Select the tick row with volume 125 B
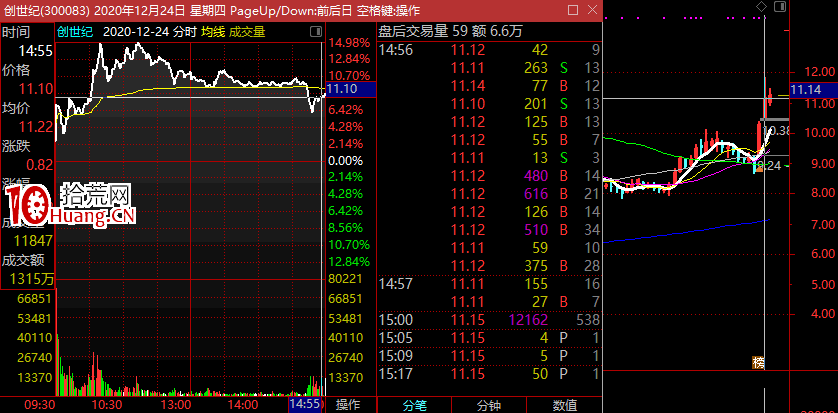838x413 pixels. click(x=489, y=122)
